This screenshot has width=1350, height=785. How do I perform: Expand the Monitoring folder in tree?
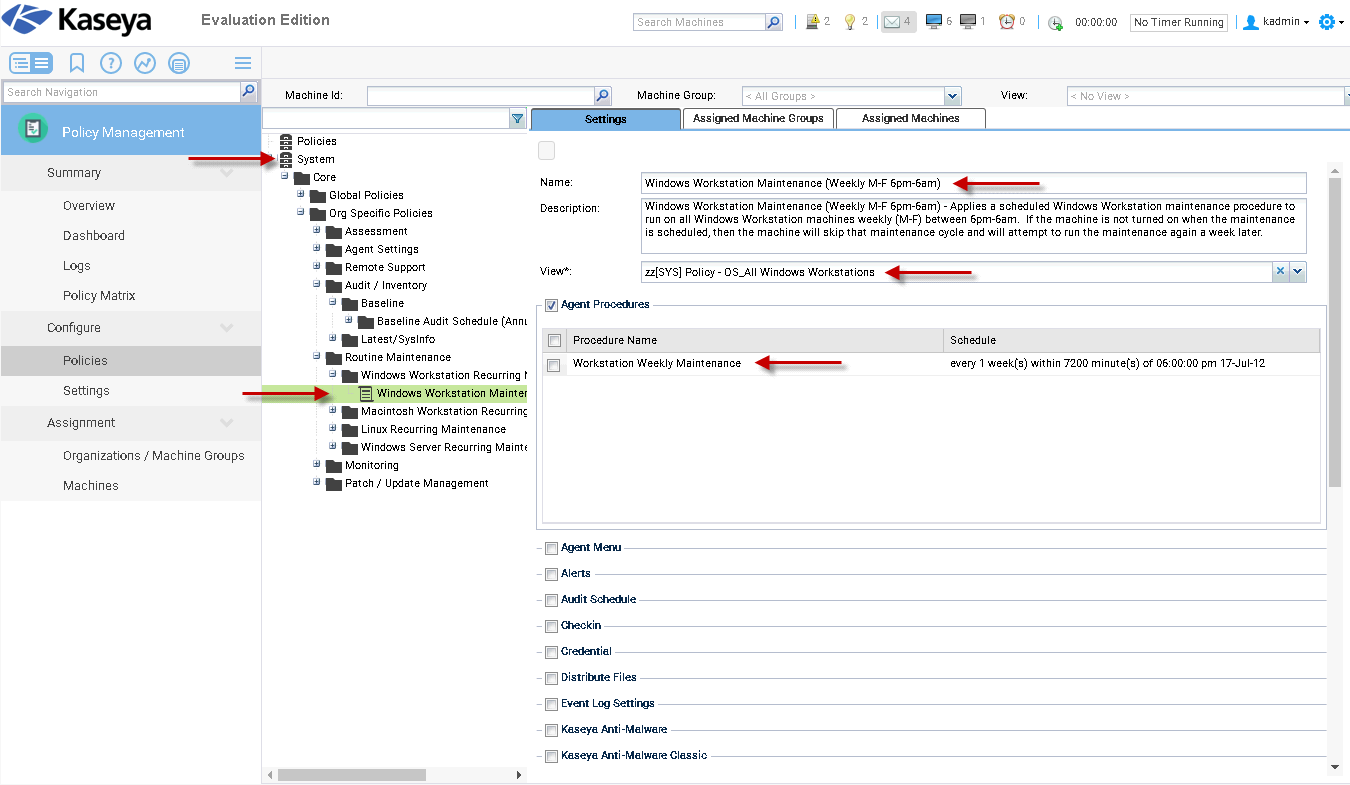[317, 465]
